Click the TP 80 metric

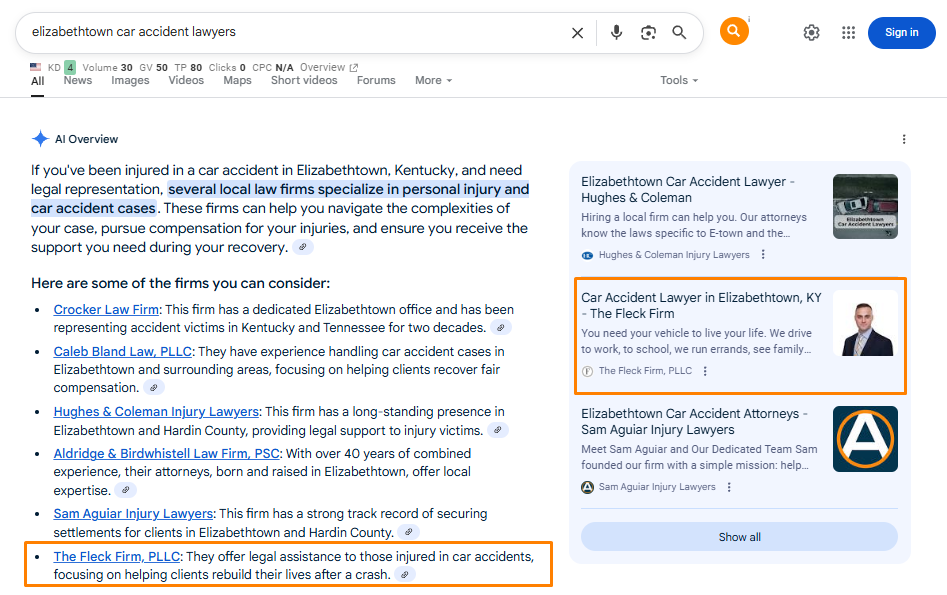(x=188, y=67)
